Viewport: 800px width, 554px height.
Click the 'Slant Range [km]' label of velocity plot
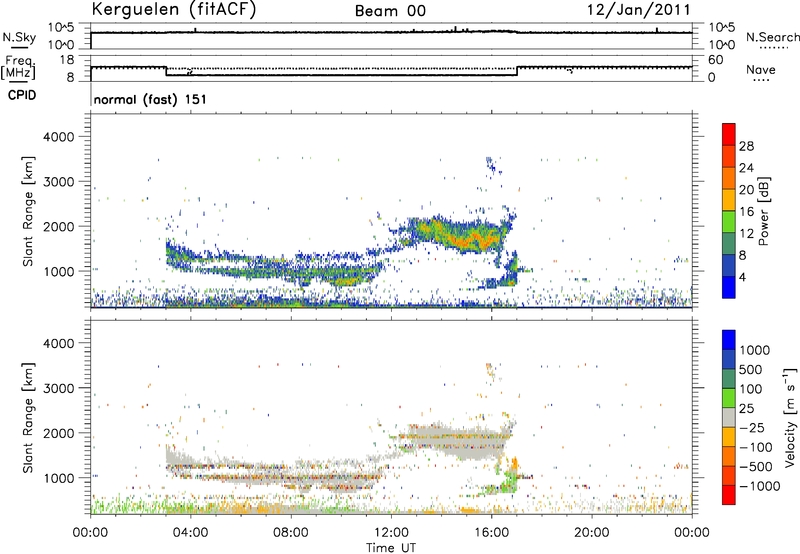click(x=28, y=418)
